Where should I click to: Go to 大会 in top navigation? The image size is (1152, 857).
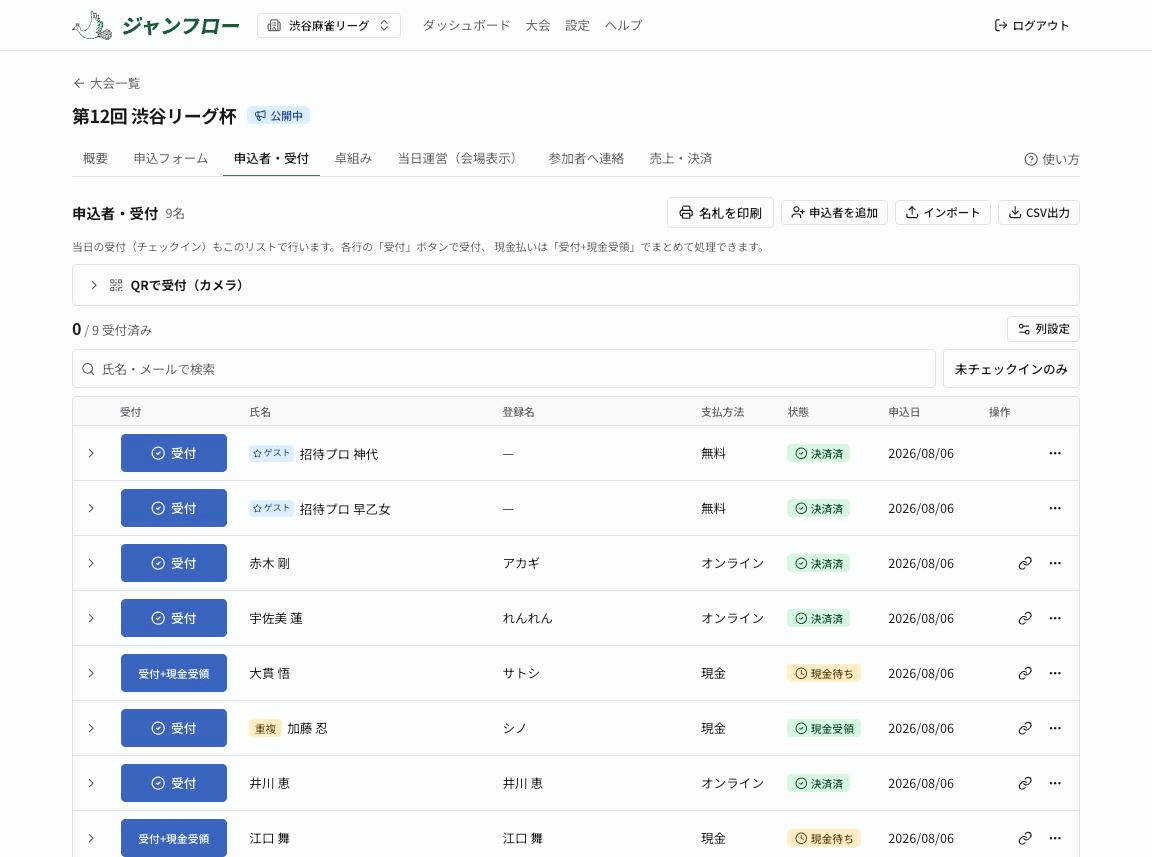537,26
